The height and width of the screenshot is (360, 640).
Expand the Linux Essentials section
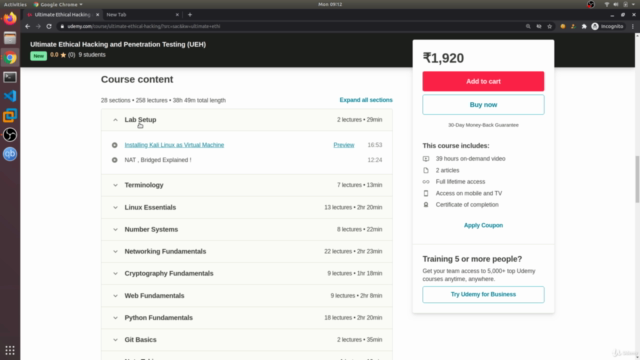[247, 207]
